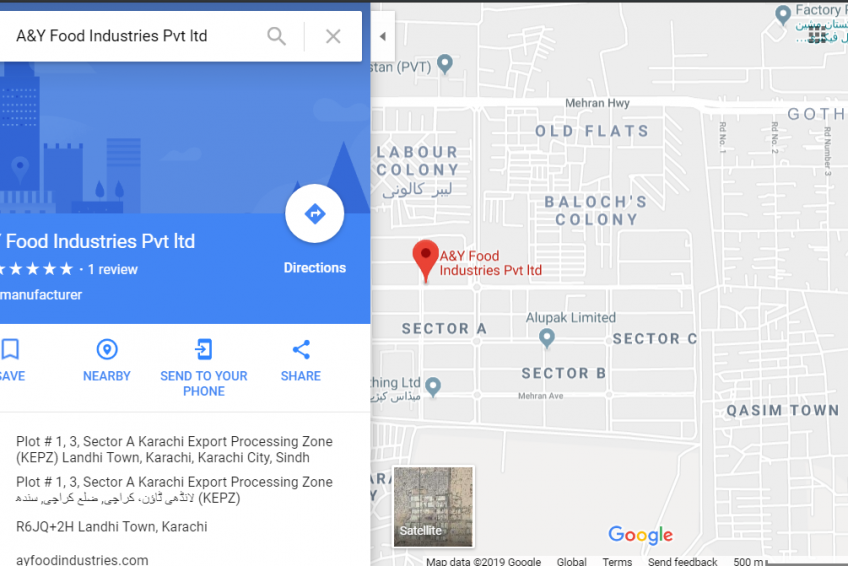
Task: Open the ayfoodindustries.com website link
Action: [x=82, y=560]
